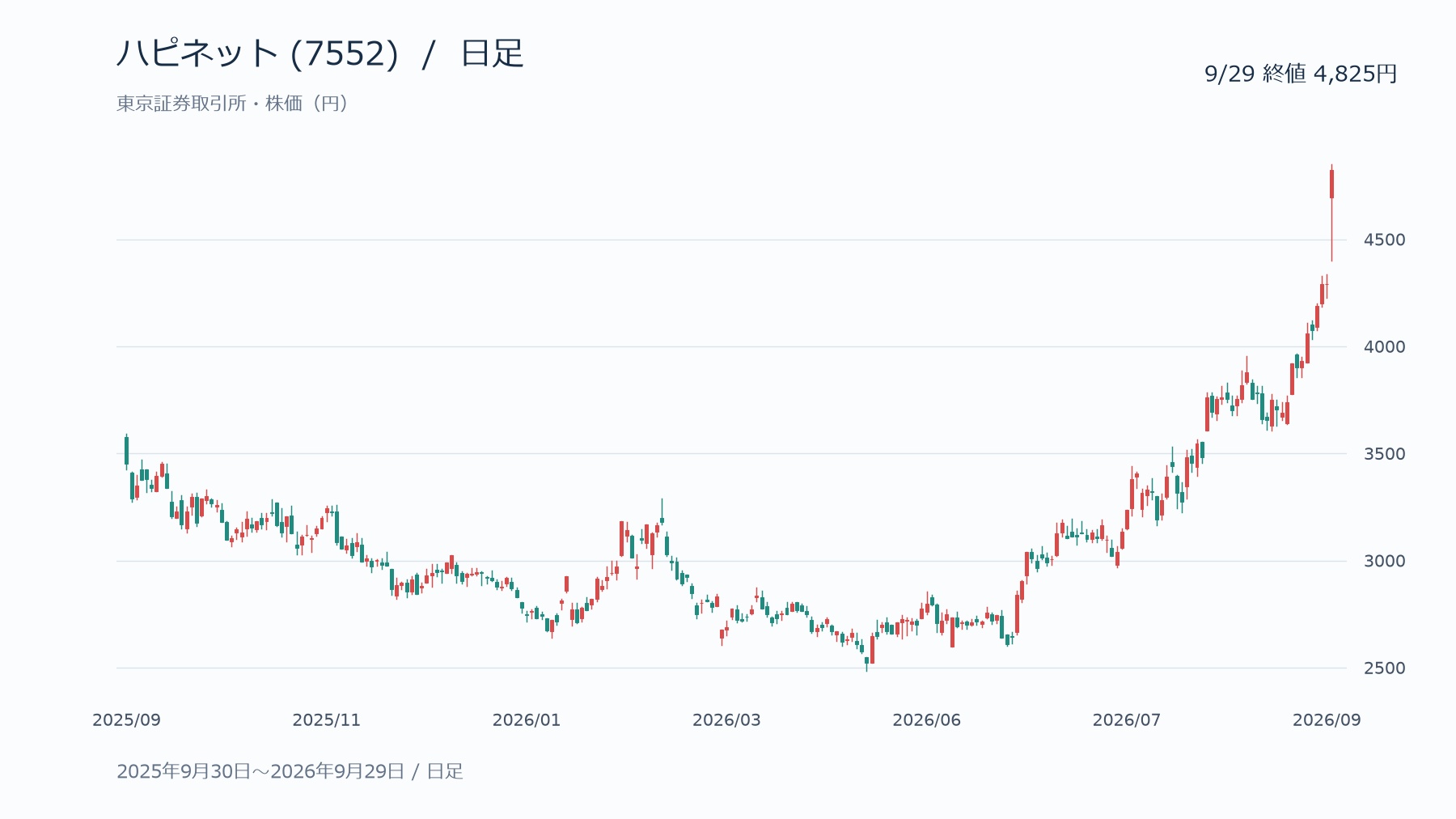The image size is (1456, 819).
Task: Click the 2025/11 x-axis date label
Action: [326, 720]
